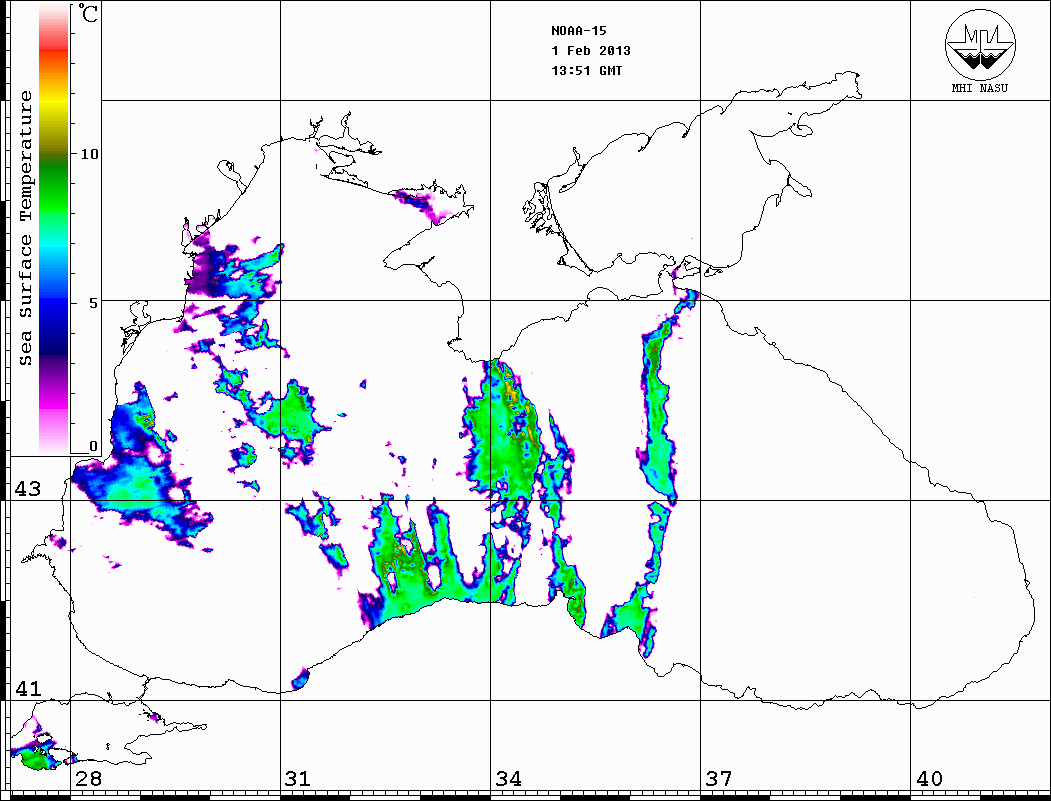1051x801 pixels.
Task: Click the longitude label '37'
Action: (x=719, y=778)
